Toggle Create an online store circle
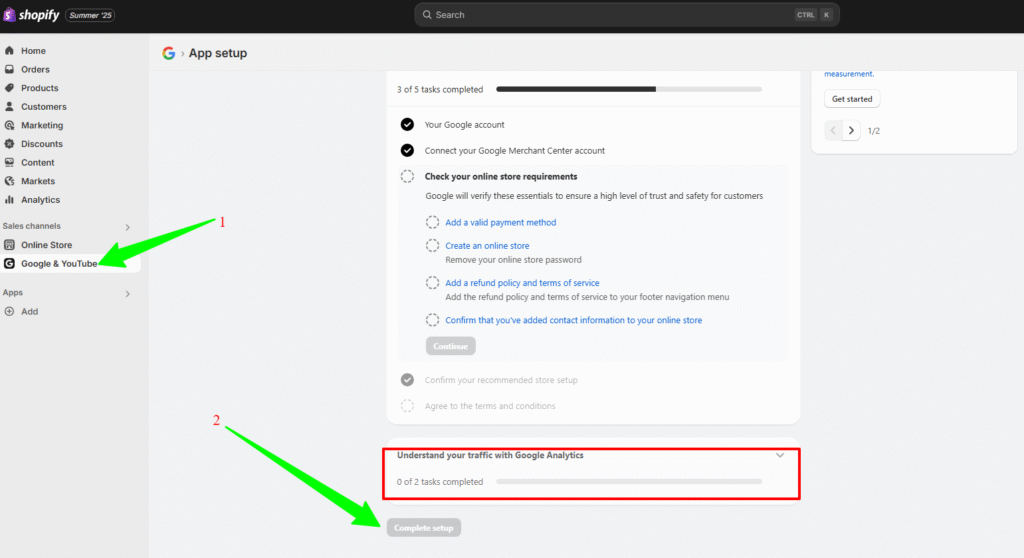Screen dimensions: 1024x558 pos(432,246)
